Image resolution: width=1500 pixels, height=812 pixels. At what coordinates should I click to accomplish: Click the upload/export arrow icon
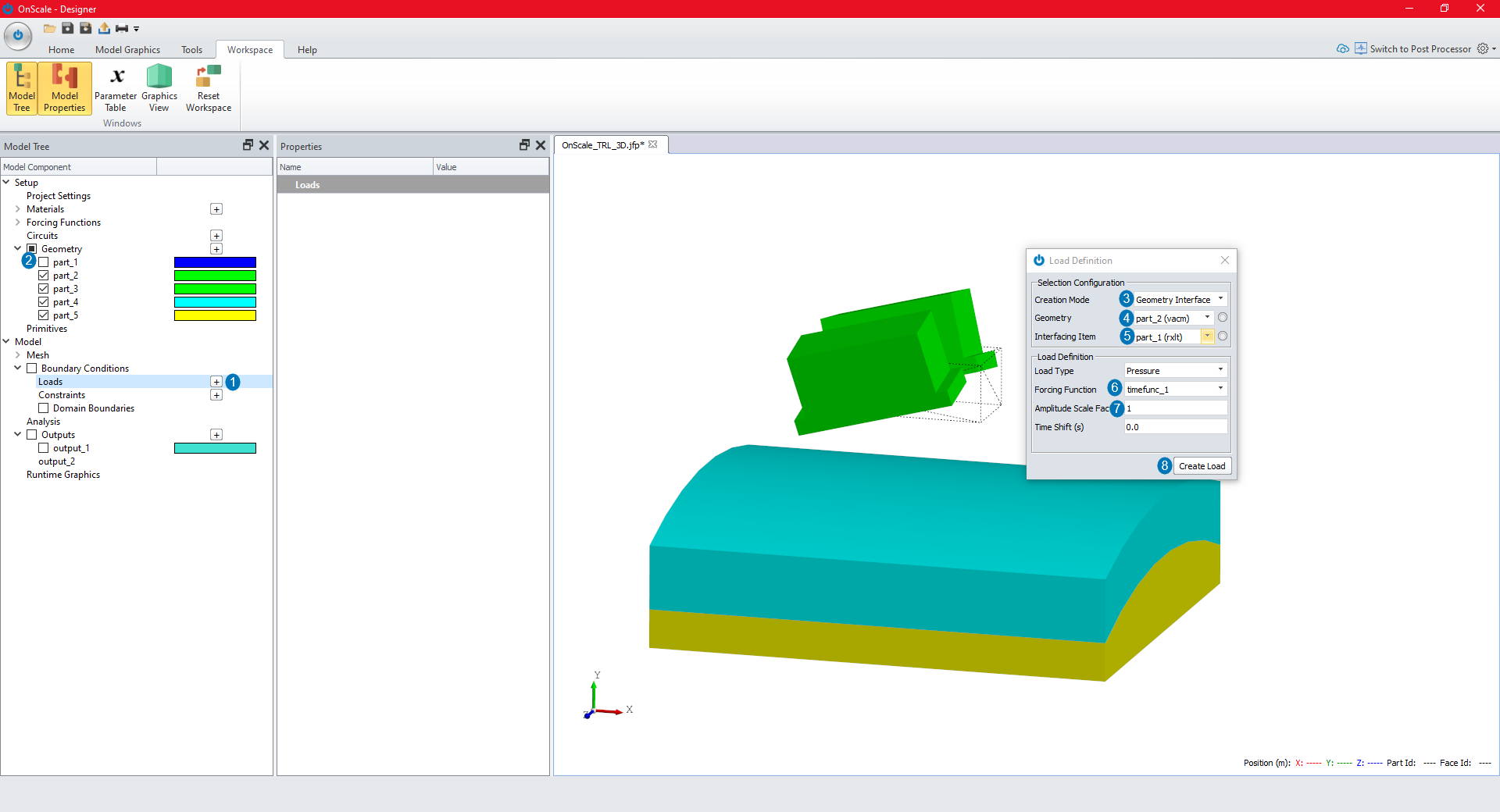pyautogui.click(x=104, y=28)
